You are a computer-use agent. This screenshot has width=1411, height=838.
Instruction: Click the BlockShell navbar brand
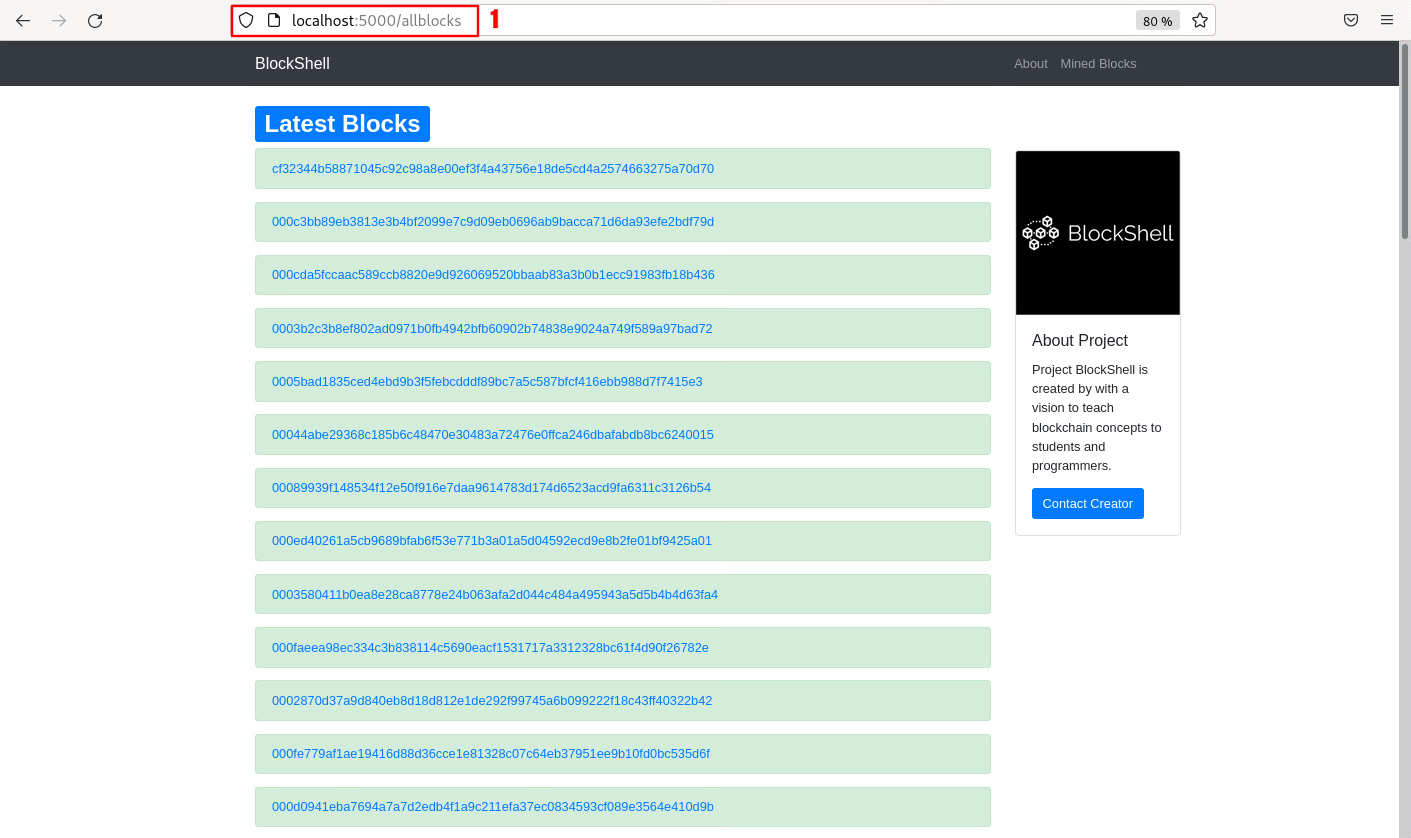(292, 63)
